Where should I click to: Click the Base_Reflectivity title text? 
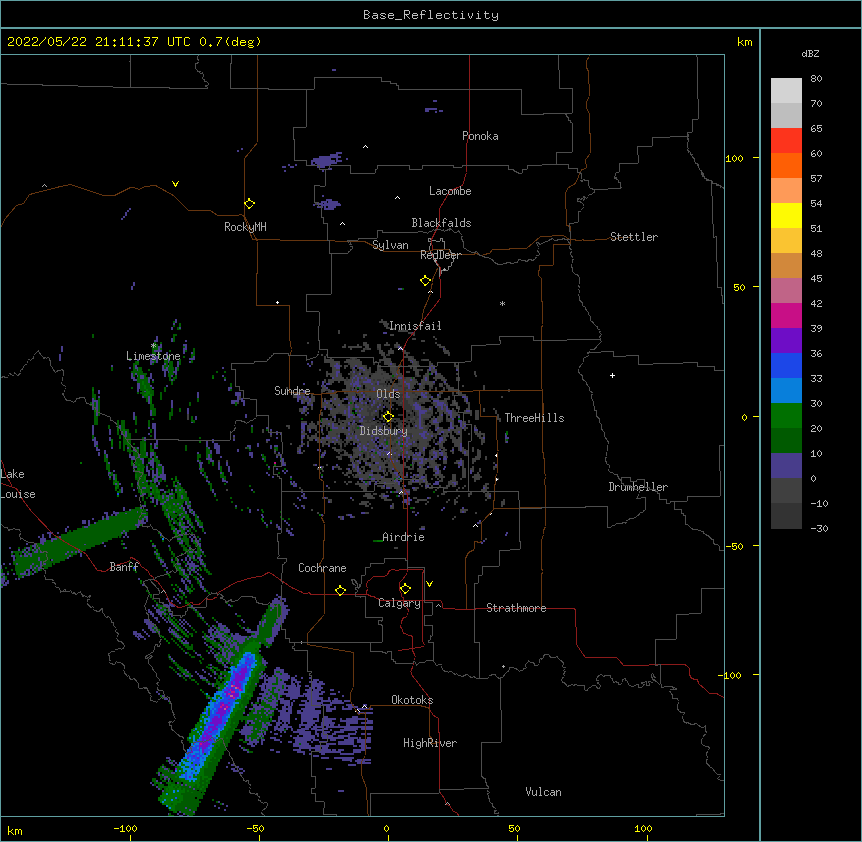click(x=430, y=15)
